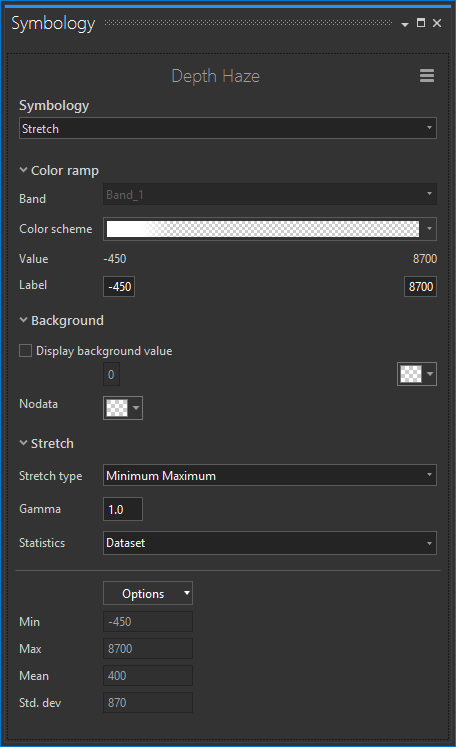The image size is (456, 747).
Task: Open the Stretch type Minimum Maximum dropdown
Action: 270,475
